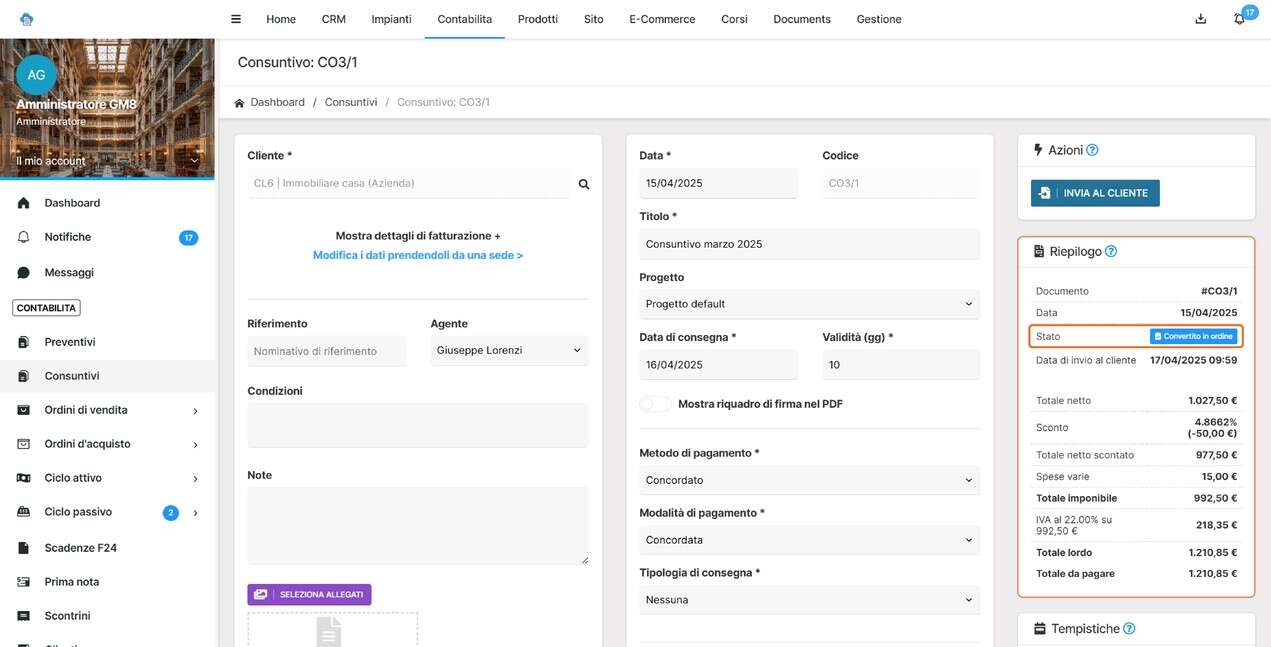Image resolution: width=1271 pixels, height=647 pixels.
Task: Open the E-Commerce menu tab
Action: [x=661, y=19]
